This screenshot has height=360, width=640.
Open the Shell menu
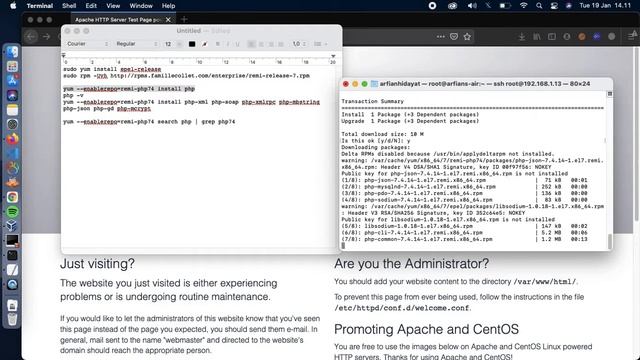69,6
